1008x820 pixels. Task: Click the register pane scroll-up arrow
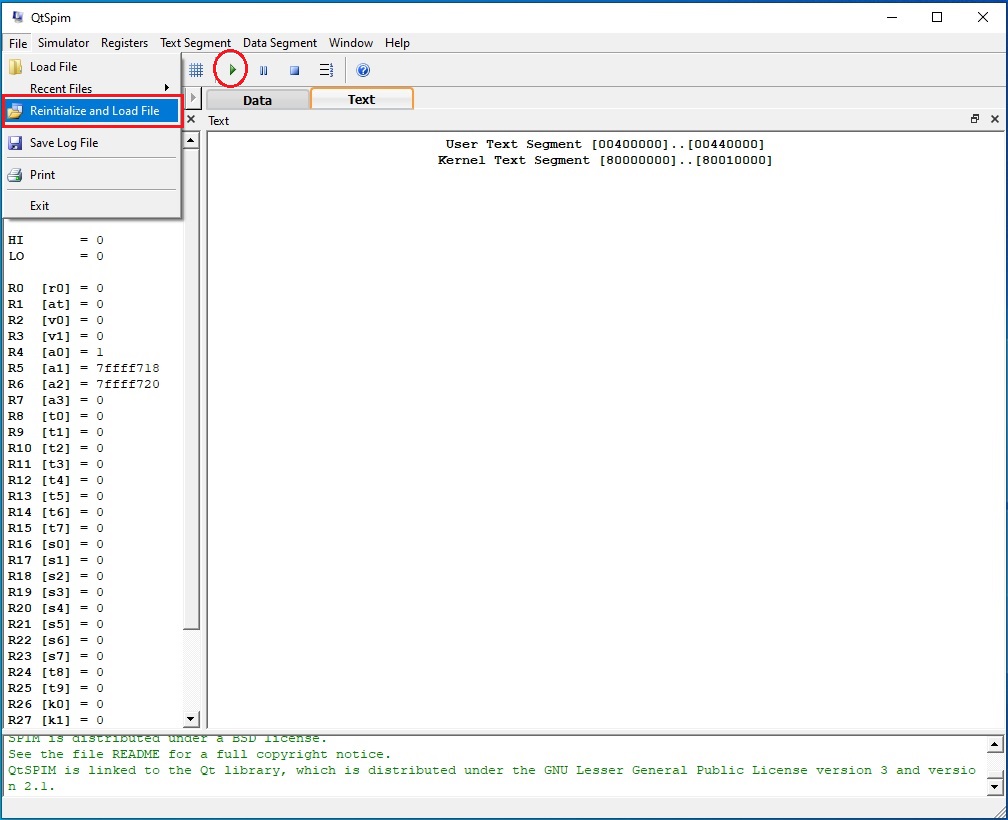[x=191, y=140]
